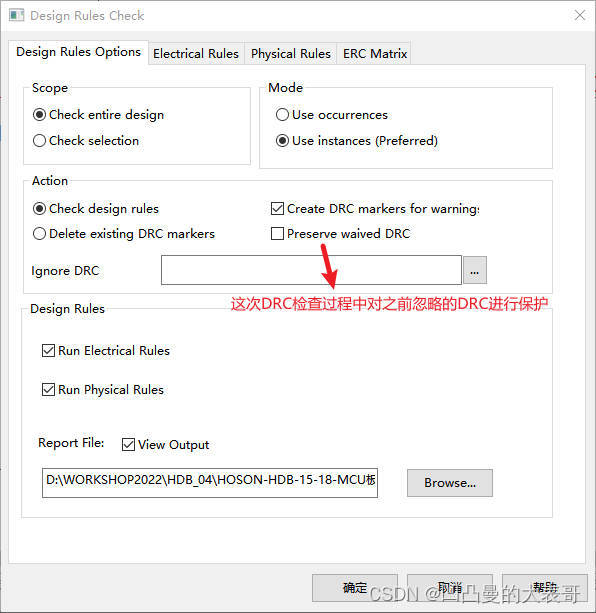Click Browse to choose report file
The height and width of the screenshot is (613, 596).
(450, 483)
